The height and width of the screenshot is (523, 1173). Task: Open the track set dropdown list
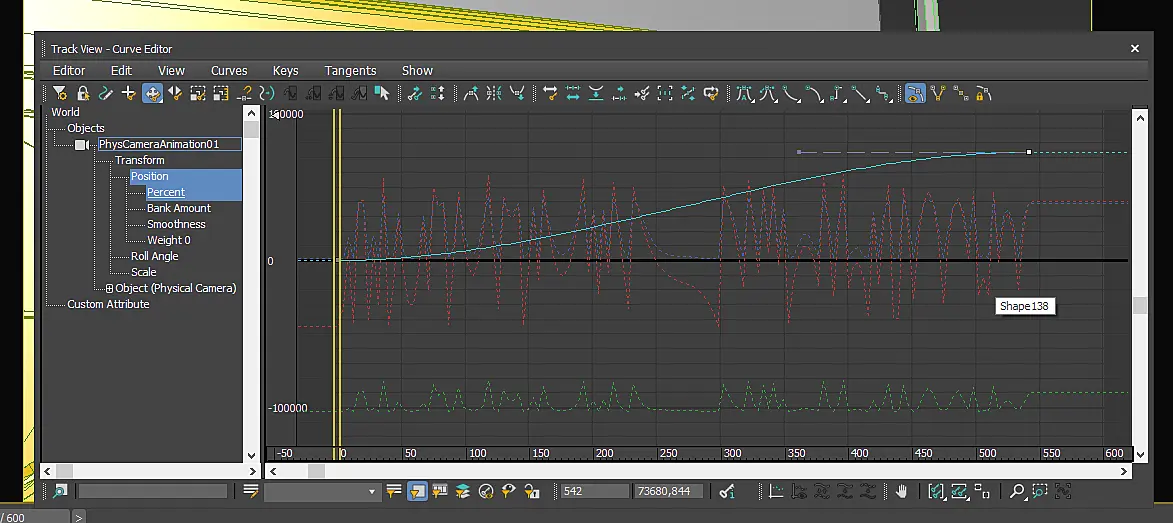point(371,492)
